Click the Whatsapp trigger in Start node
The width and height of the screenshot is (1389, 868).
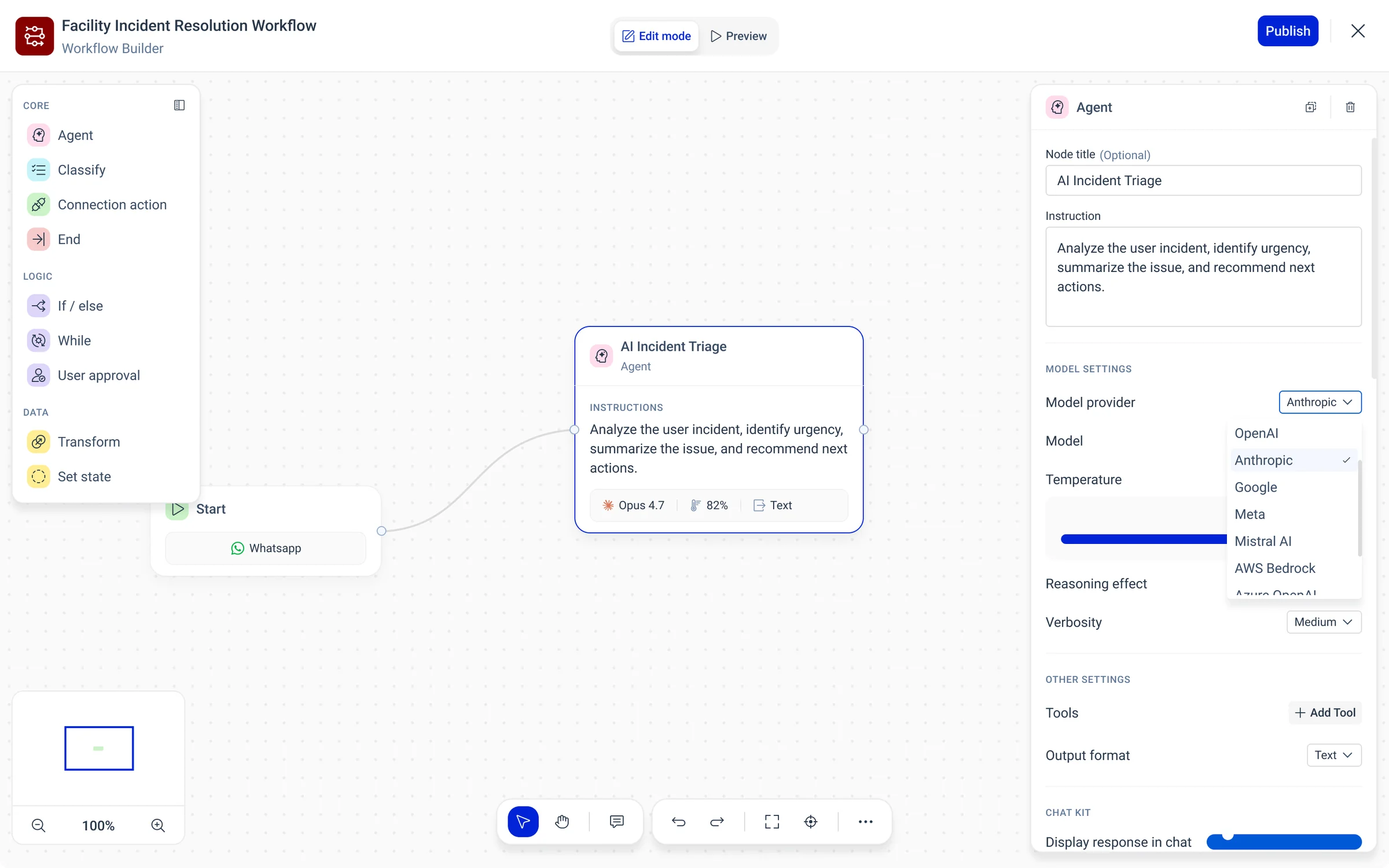266,548
